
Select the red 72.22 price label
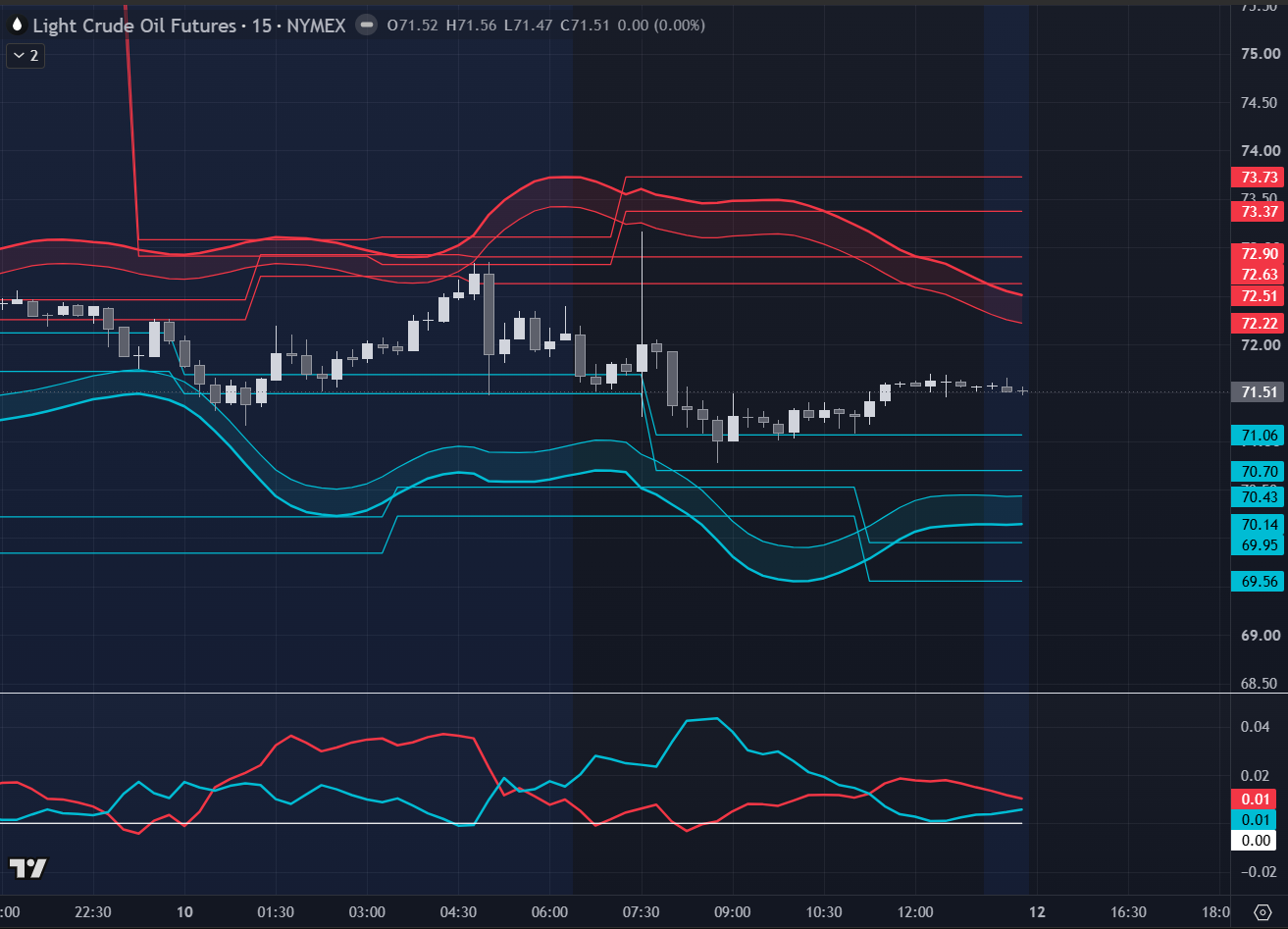[x=1259, y=324]
